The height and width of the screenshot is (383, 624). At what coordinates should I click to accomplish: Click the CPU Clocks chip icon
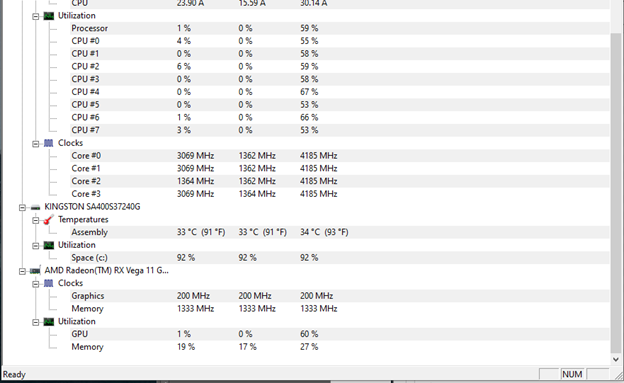(x=49, y=143)
